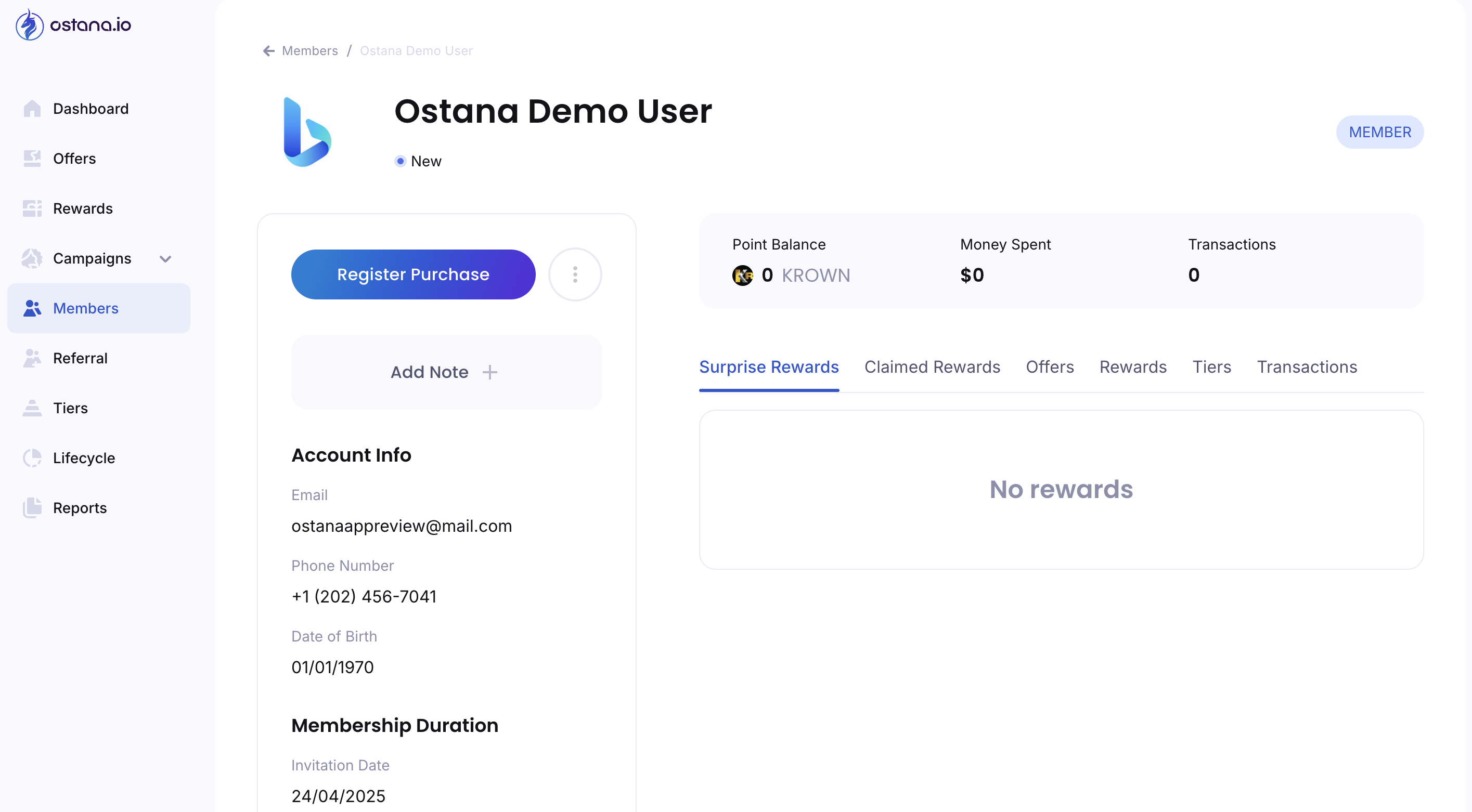Click the No rewards placeholder text
This screenshot has width=1472, height=812.
point(1061,489)
